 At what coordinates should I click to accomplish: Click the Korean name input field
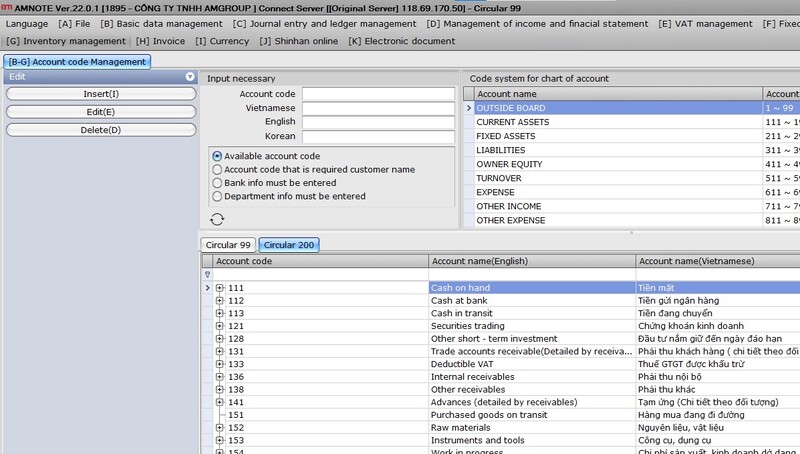click(378, 136)
